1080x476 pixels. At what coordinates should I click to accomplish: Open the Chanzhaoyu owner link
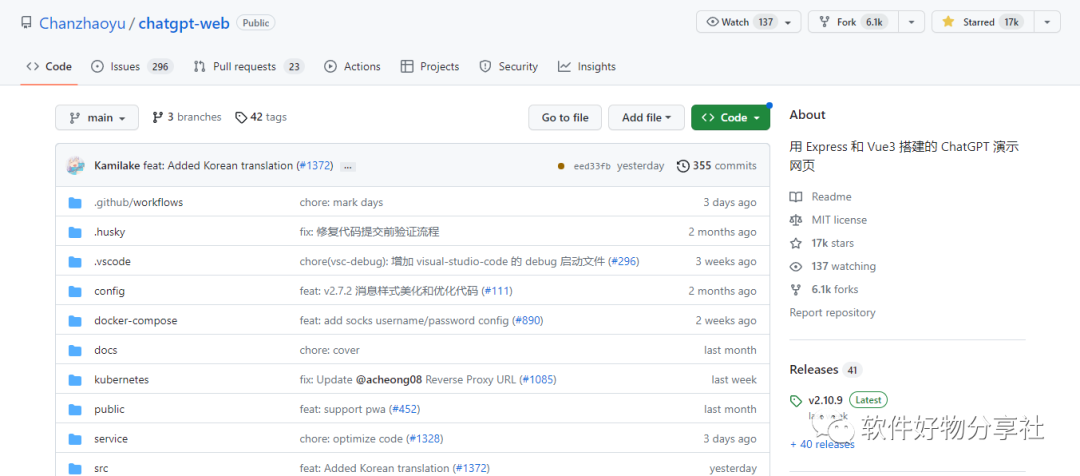coord(82,23)
